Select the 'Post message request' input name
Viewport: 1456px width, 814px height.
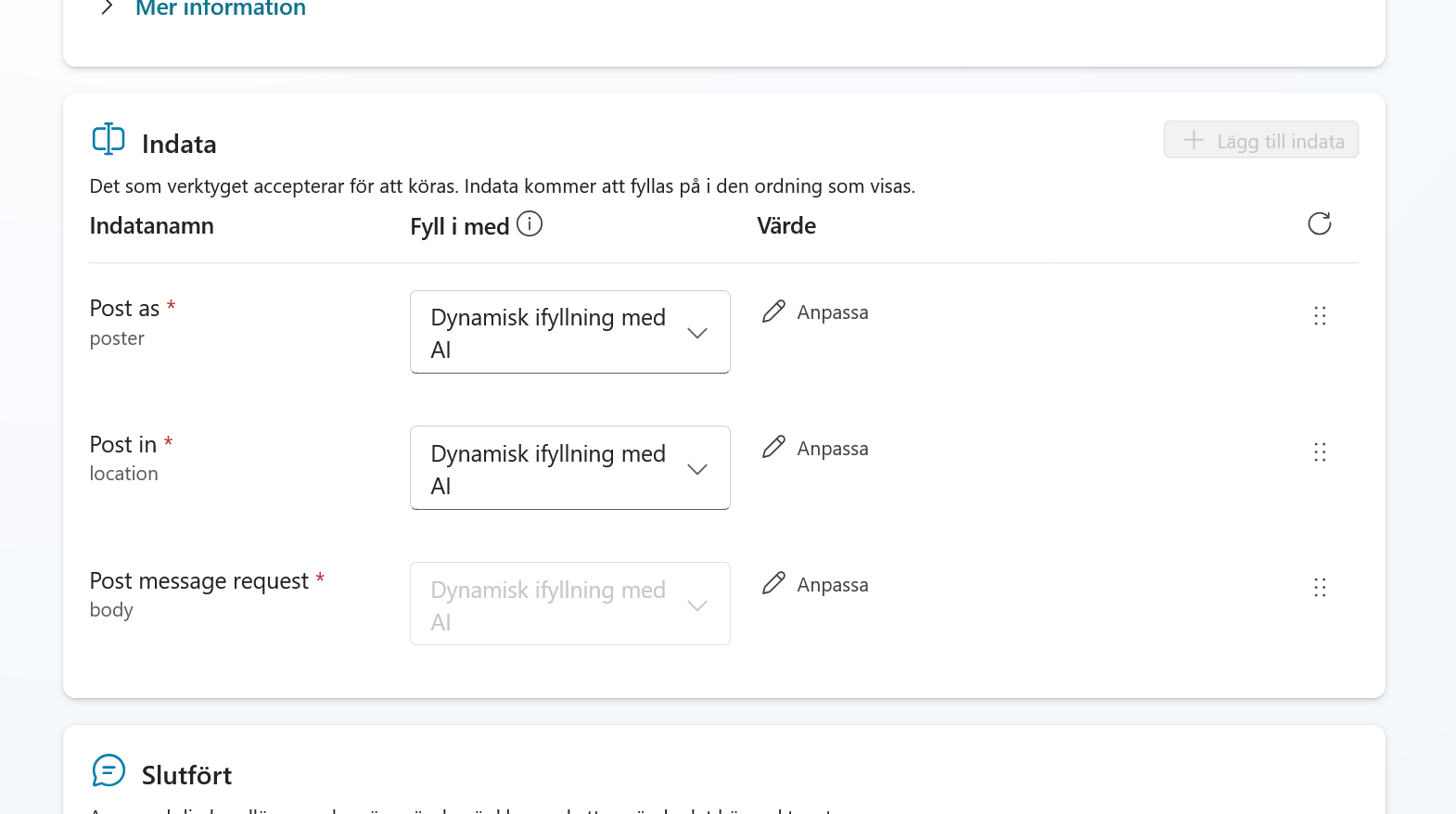coord(198,581)
